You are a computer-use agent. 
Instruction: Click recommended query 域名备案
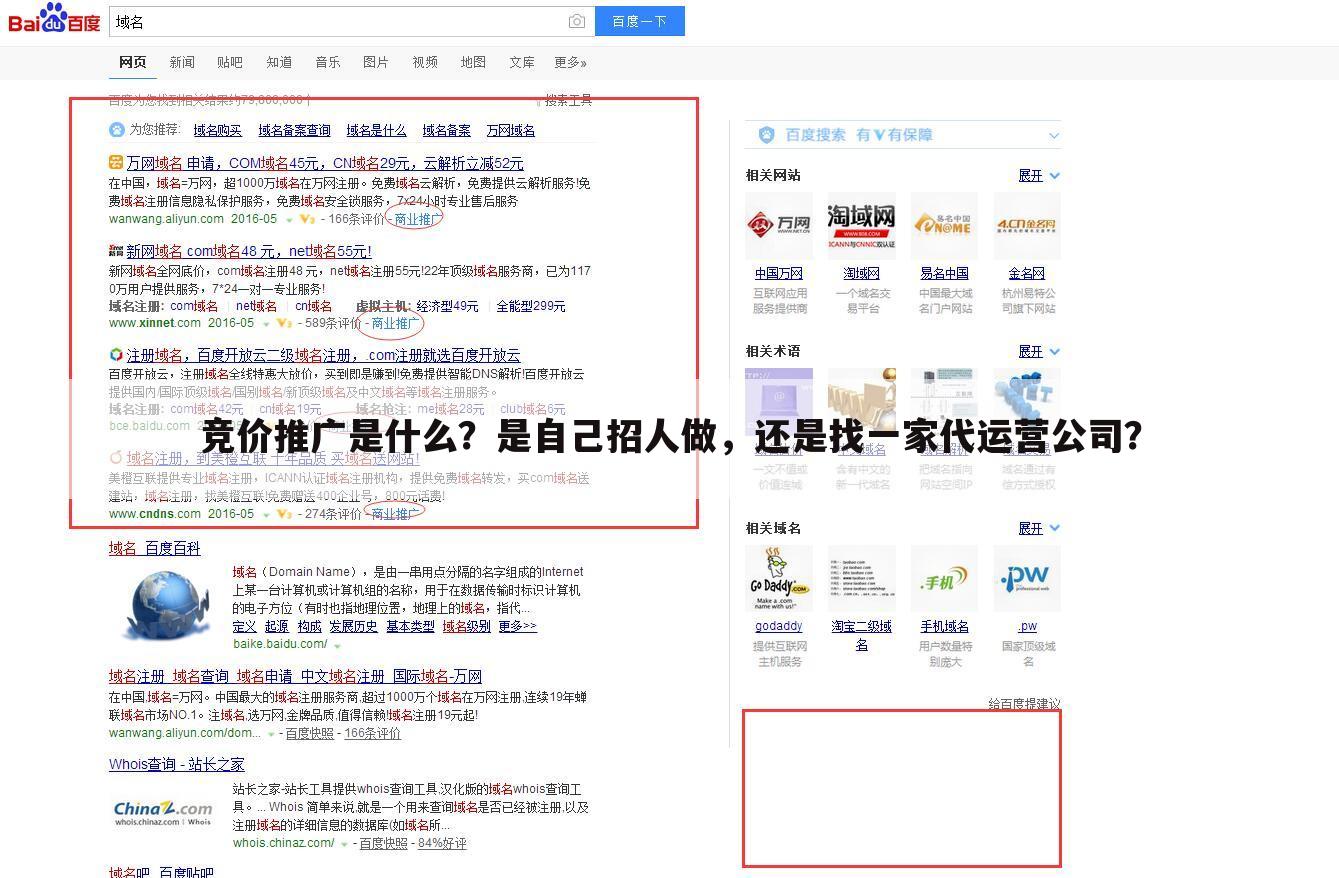click(x=446, y=130)
